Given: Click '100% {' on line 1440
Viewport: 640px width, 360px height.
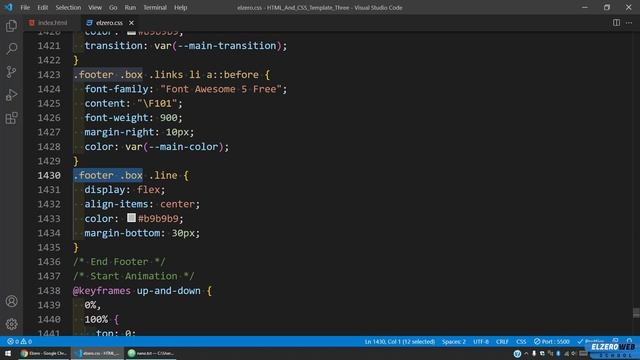Looking at the screenshot, I should 102,319.
